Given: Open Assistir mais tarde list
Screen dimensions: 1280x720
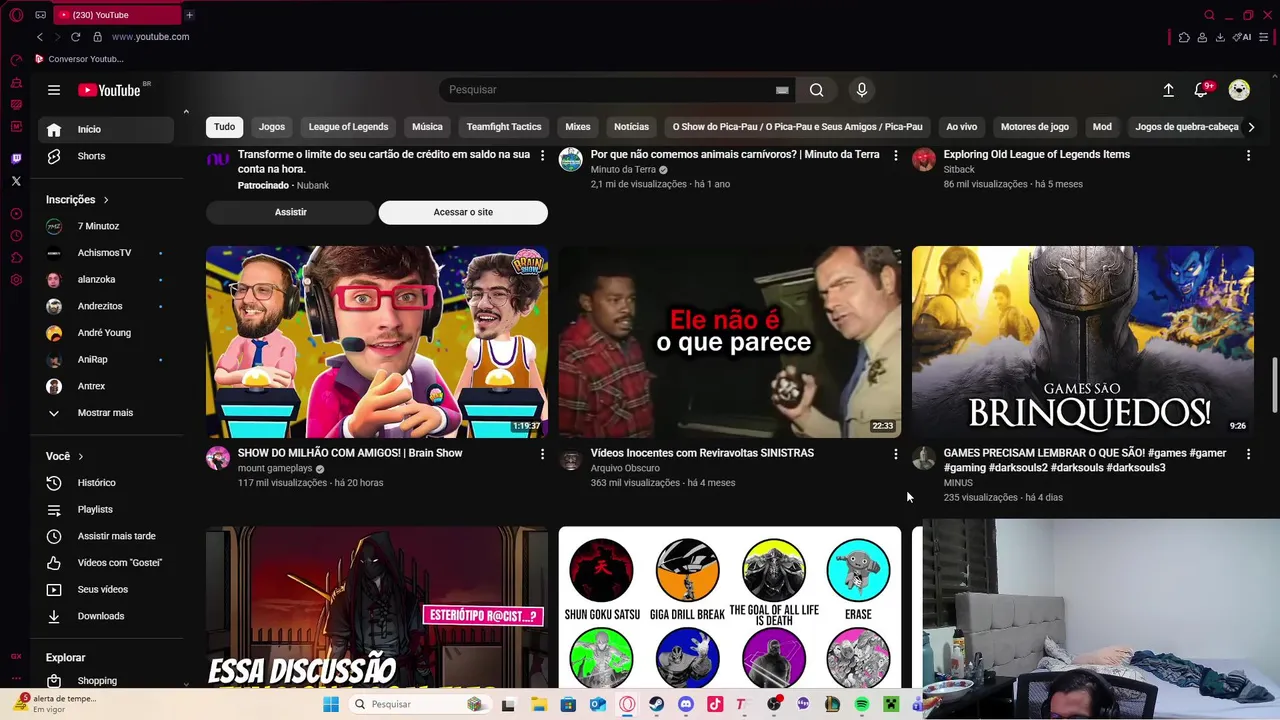Looking at the screenshot, I should pos(106,536).
